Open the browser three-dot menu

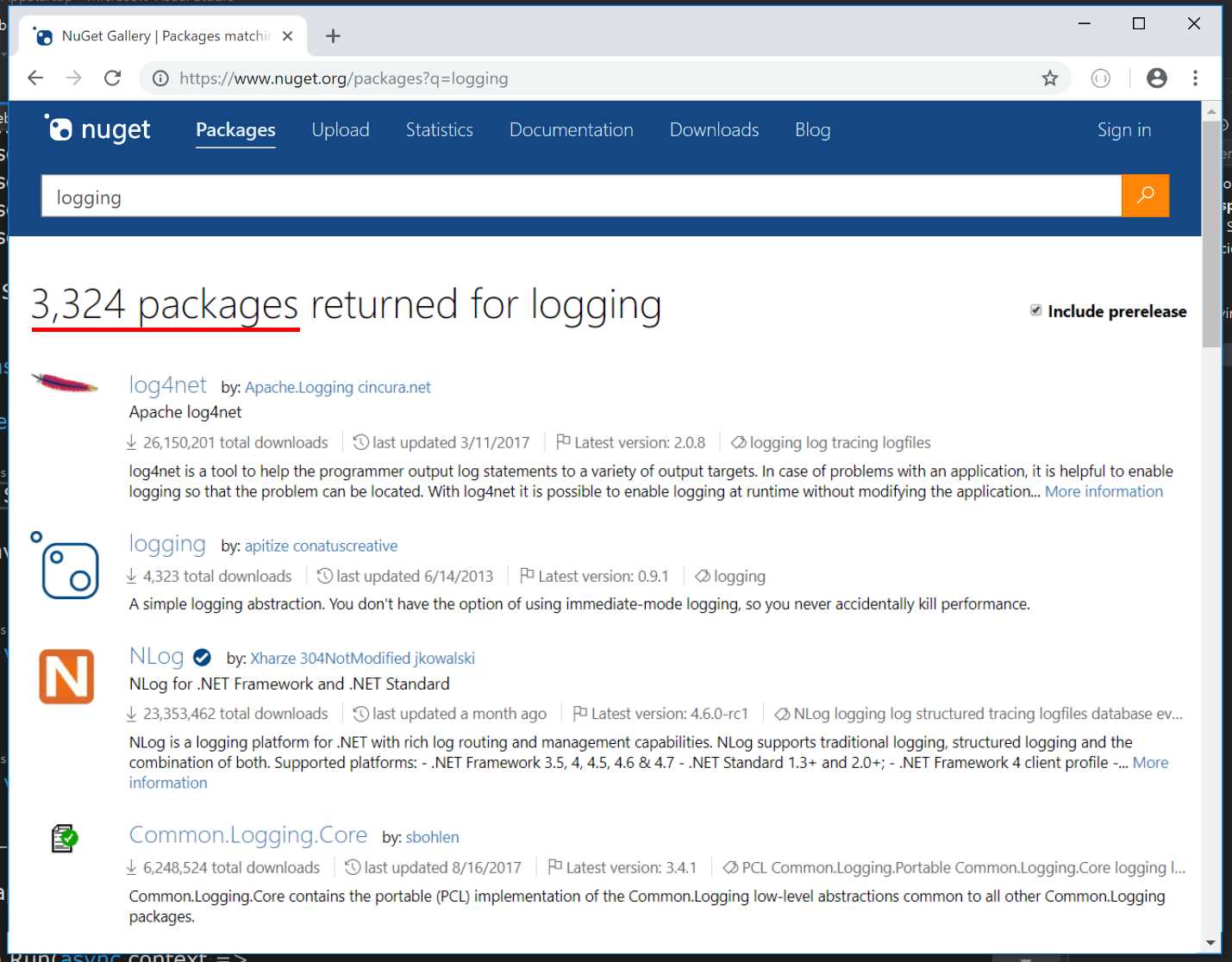[x=1196, y=78]
